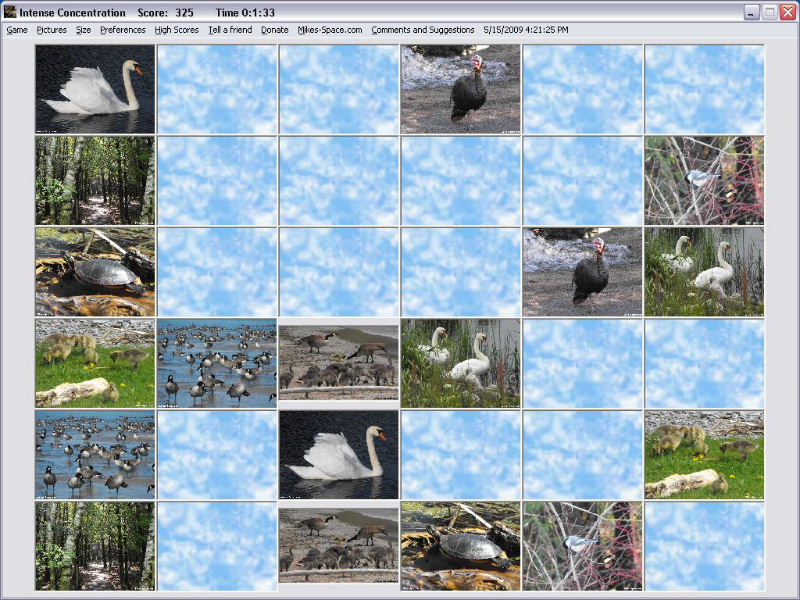Open the Size menu
Viewport: 800px width, 600px height.
83,30
